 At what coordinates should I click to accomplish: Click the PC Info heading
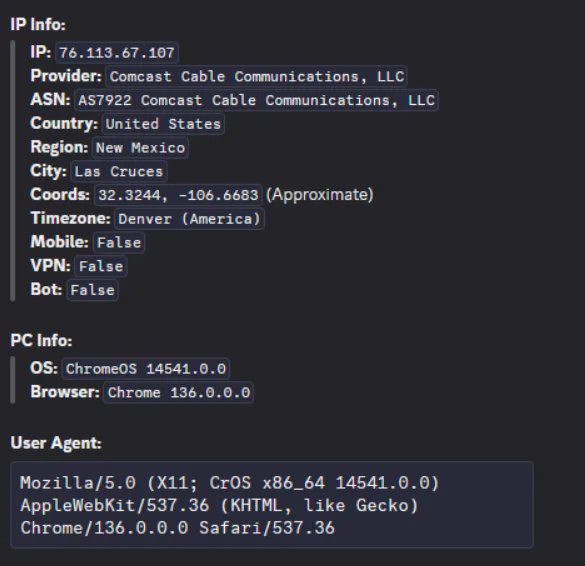click(x=41, y=340)
